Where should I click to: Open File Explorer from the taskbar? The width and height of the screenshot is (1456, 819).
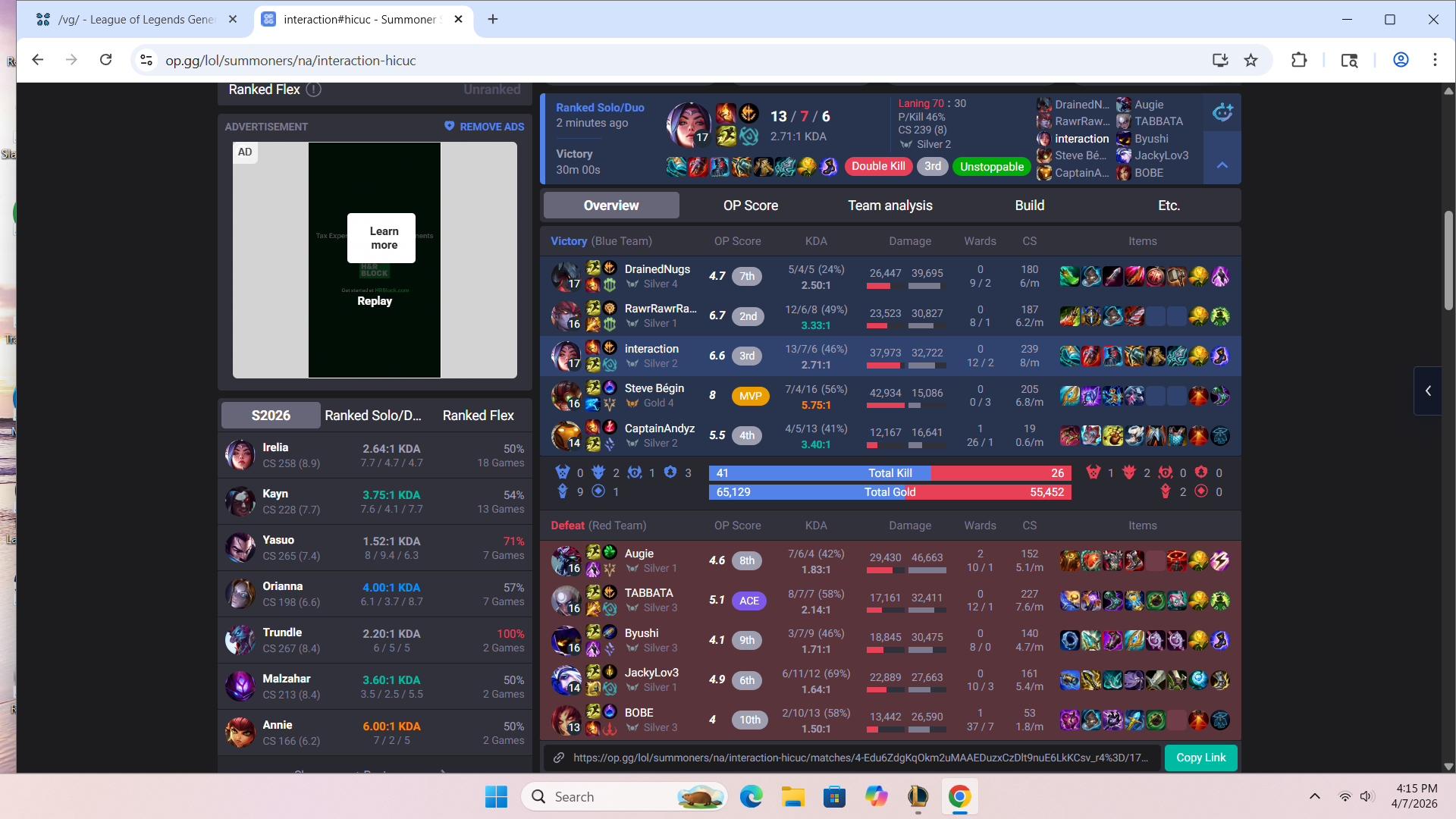[x=793, y=797]
